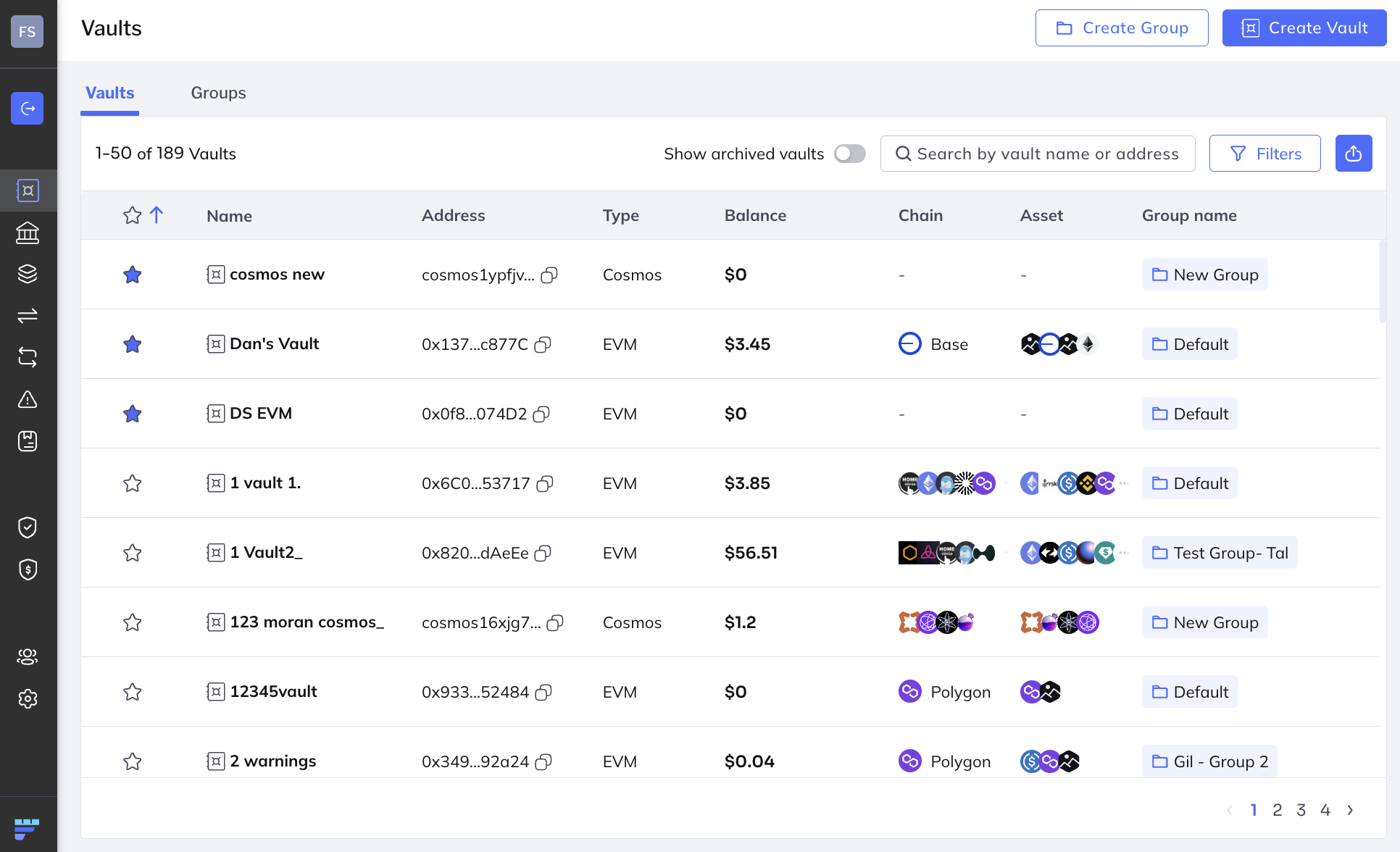Open the DS EVM vault name

coord(261,413)
